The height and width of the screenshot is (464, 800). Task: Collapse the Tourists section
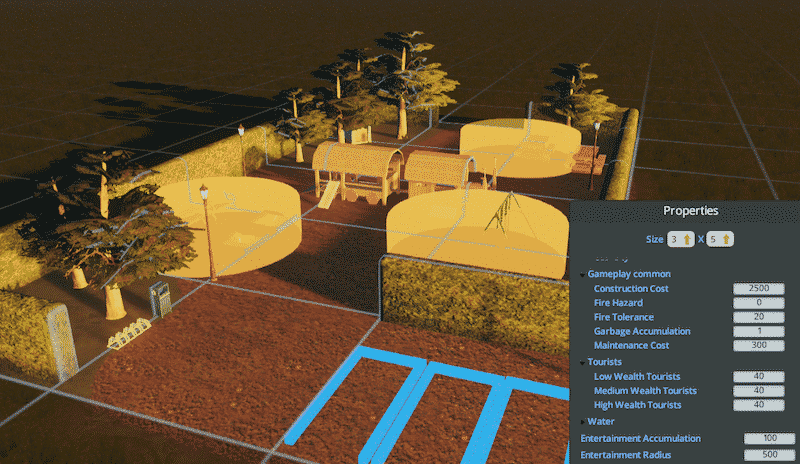pyautogui.click(x=583, y=362)
